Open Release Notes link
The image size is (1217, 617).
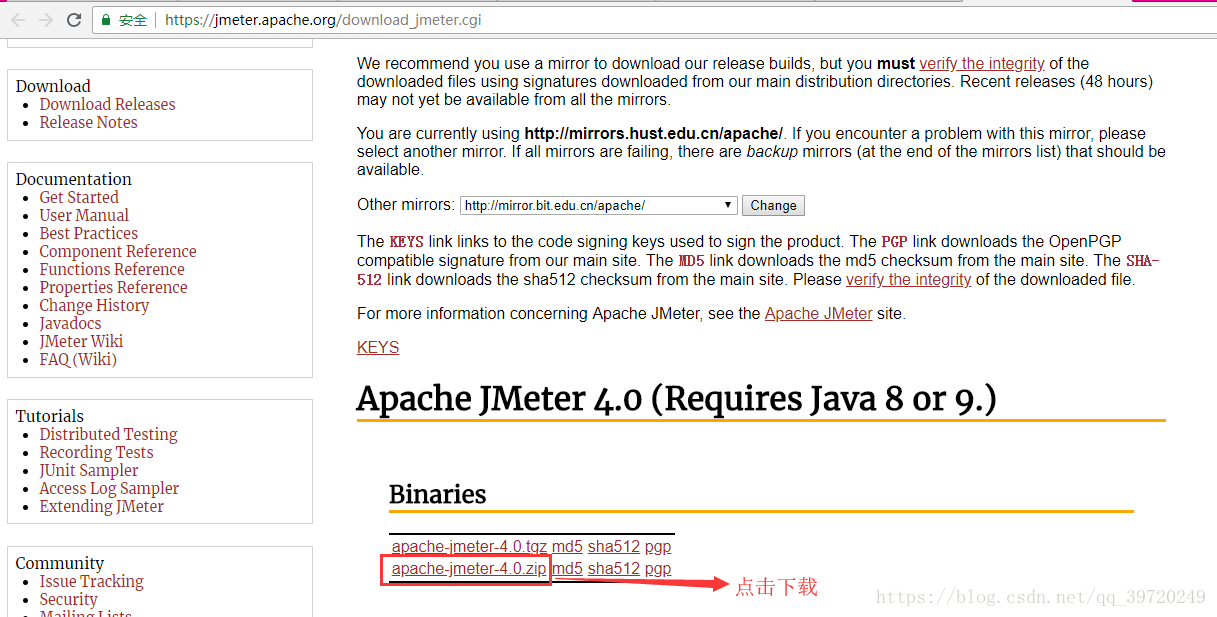tap(88, 122)
